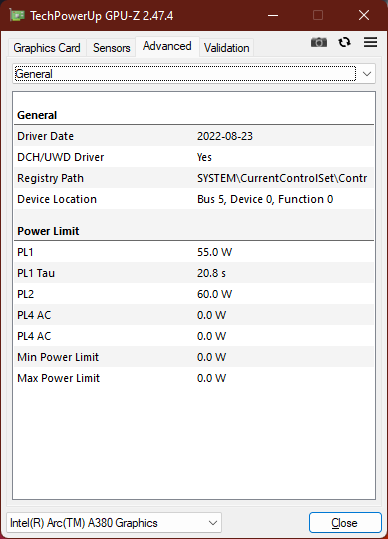Viewport: 388px width, 539px height.
Task: Select the Max Power Limit label
Action: coord(58,378)
